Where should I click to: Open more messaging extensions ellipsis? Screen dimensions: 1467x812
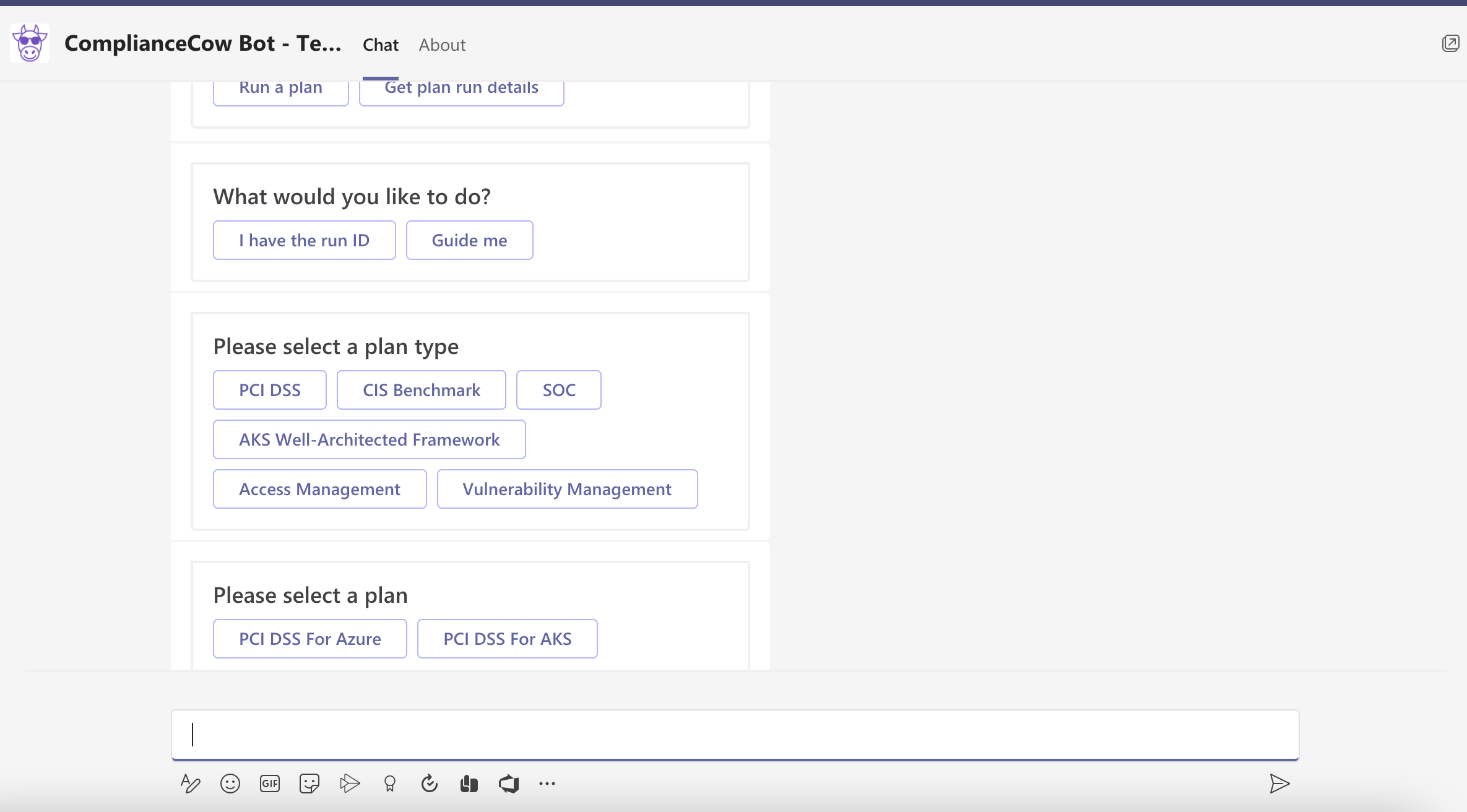547,784
